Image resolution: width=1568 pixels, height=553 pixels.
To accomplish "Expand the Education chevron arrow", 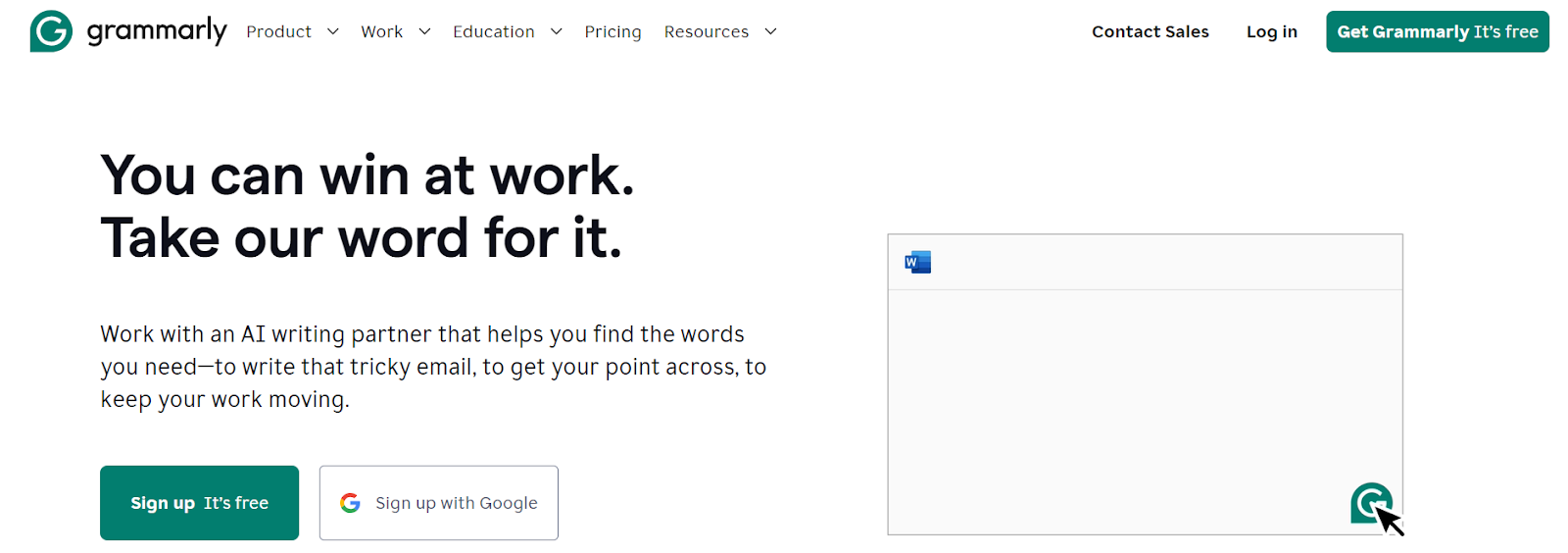I will [x=557, y=31].
